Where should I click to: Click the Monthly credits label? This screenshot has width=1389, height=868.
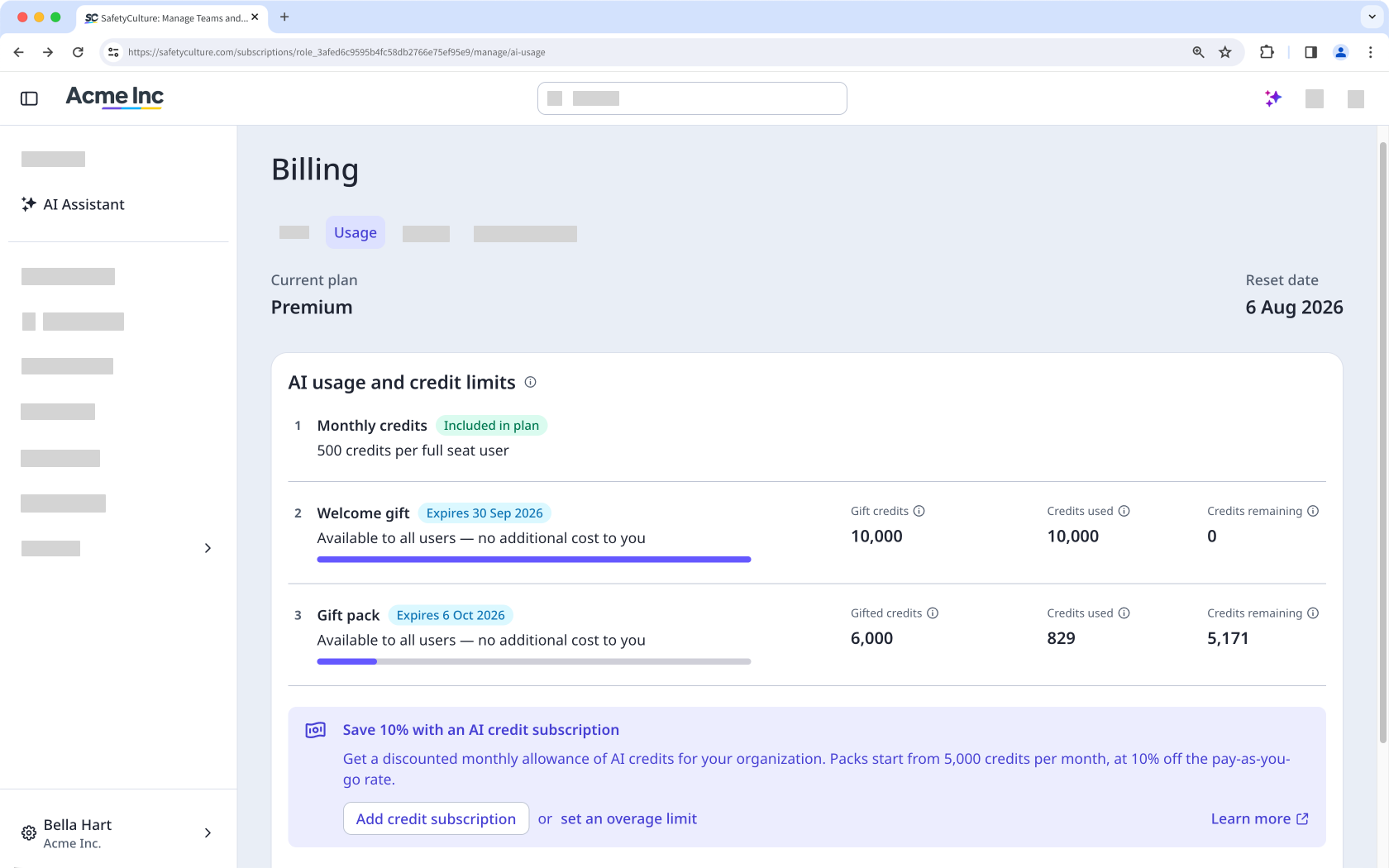[x=372, y=426]
